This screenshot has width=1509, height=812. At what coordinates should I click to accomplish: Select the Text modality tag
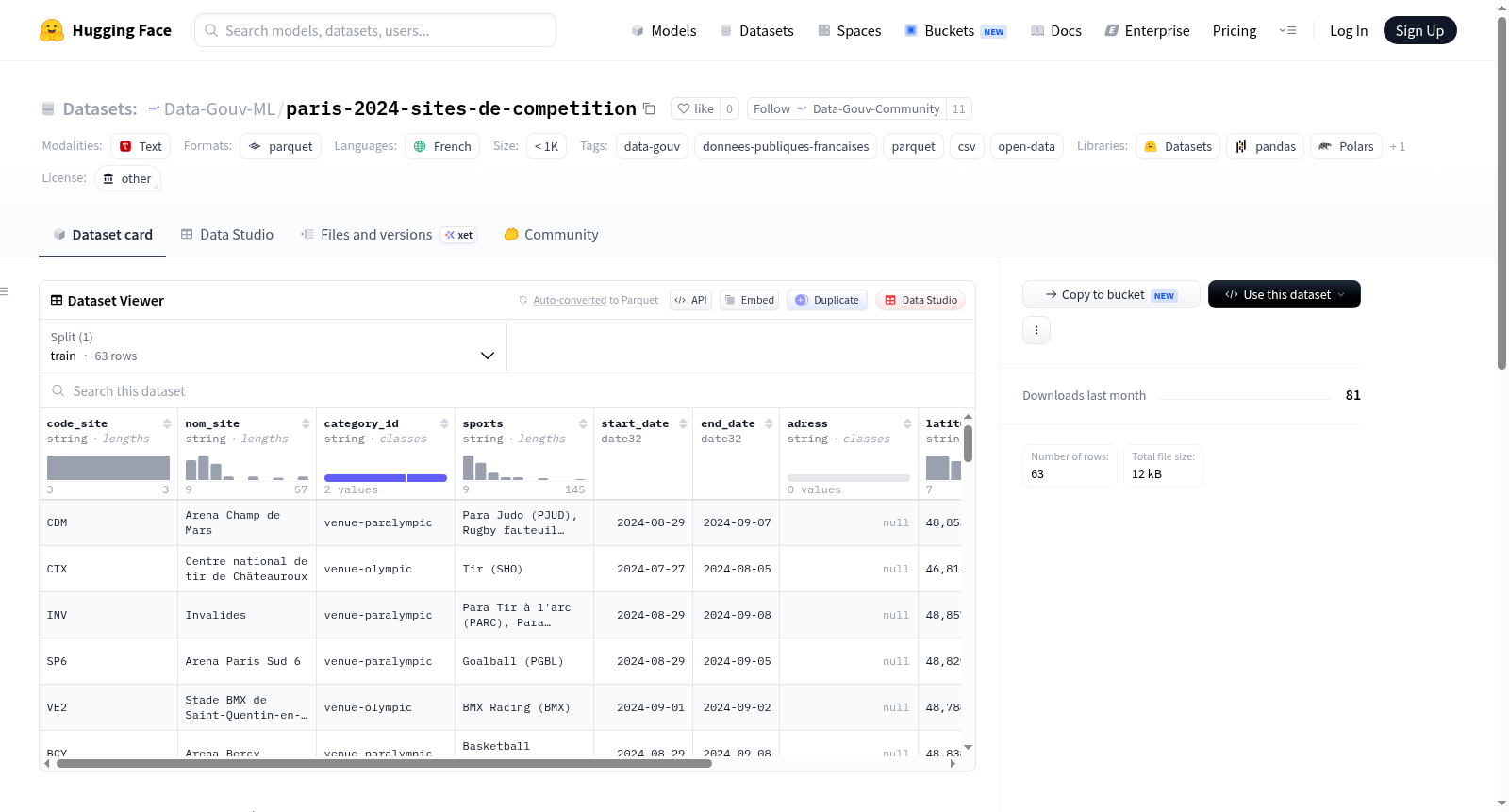pos(140,146)
